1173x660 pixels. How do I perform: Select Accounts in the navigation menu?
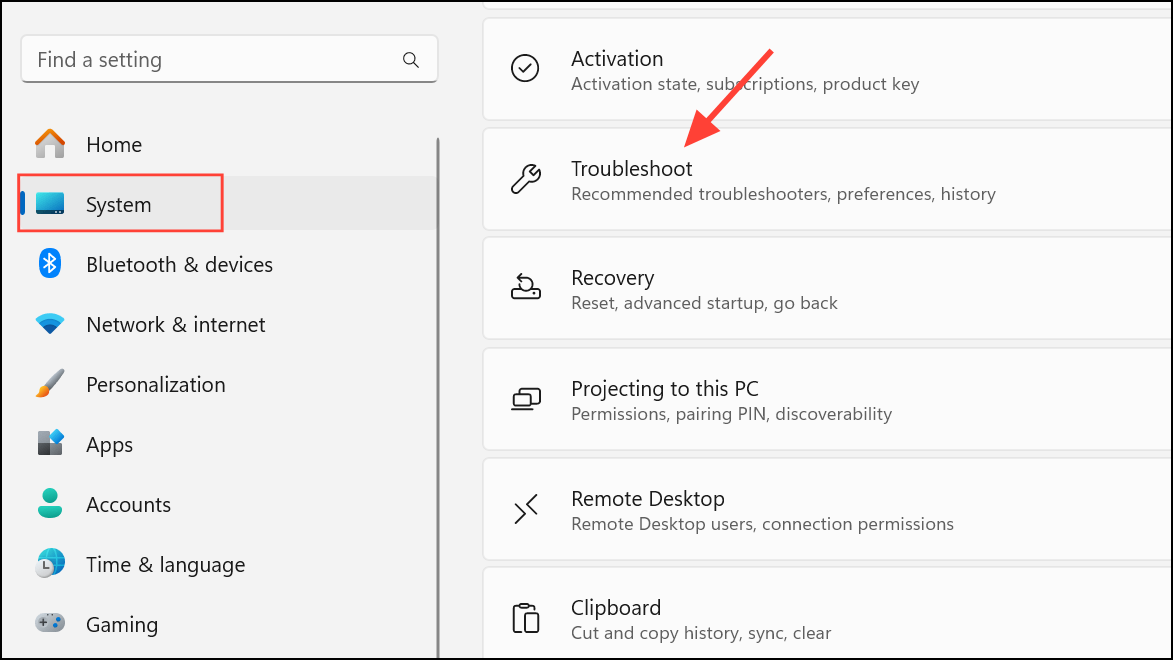point(128,504)
